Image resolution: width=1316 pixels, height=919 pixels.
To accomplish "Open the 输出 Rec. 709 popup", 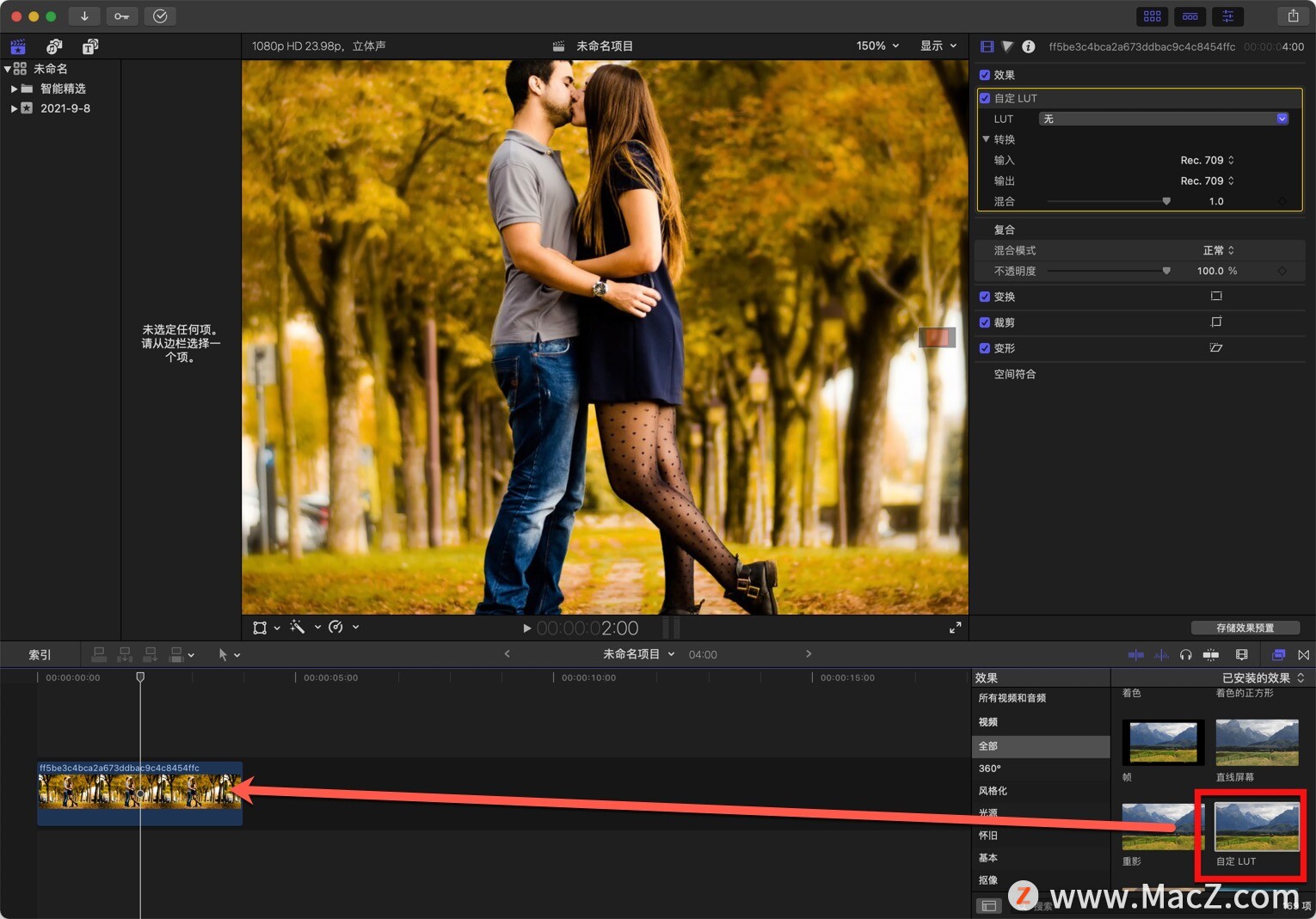I will [1207, 181].
